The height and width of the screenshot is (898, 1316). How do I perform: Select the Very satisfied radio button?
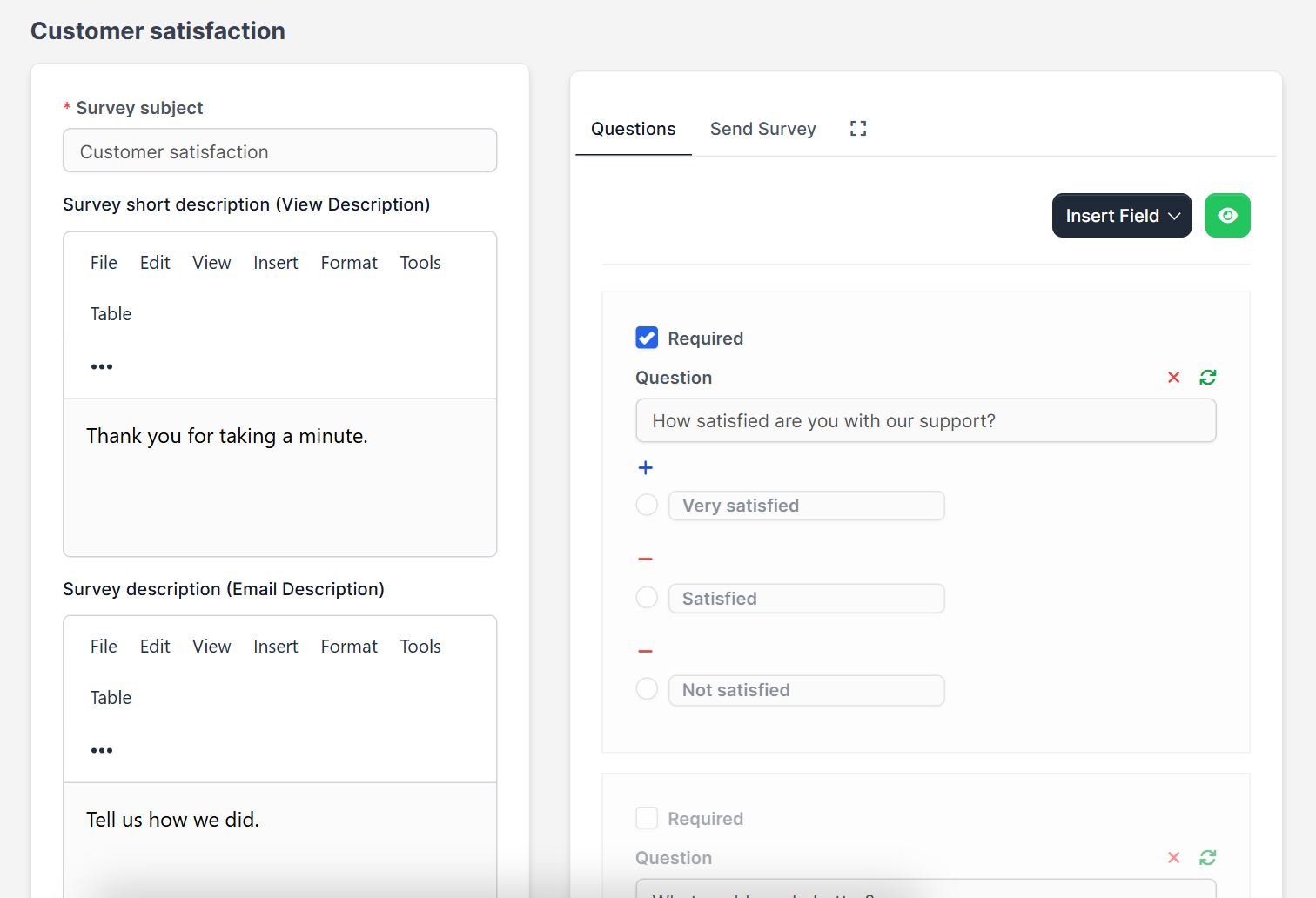(x=647, y=505)
